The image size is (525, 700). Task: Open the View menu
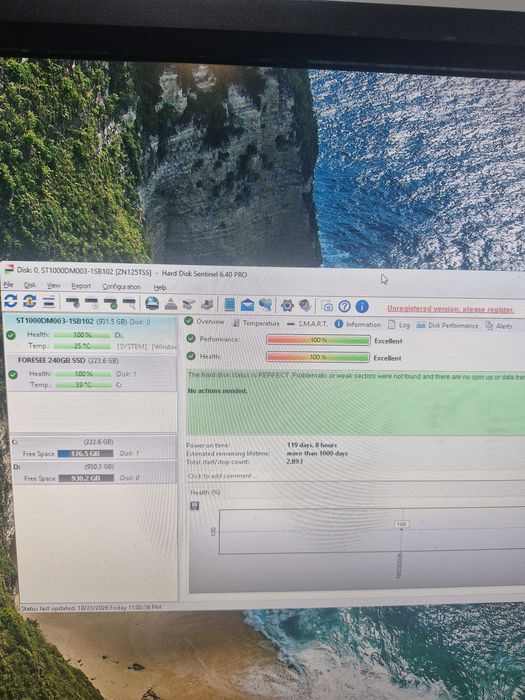pyautogui.click(x=54, y=285)
